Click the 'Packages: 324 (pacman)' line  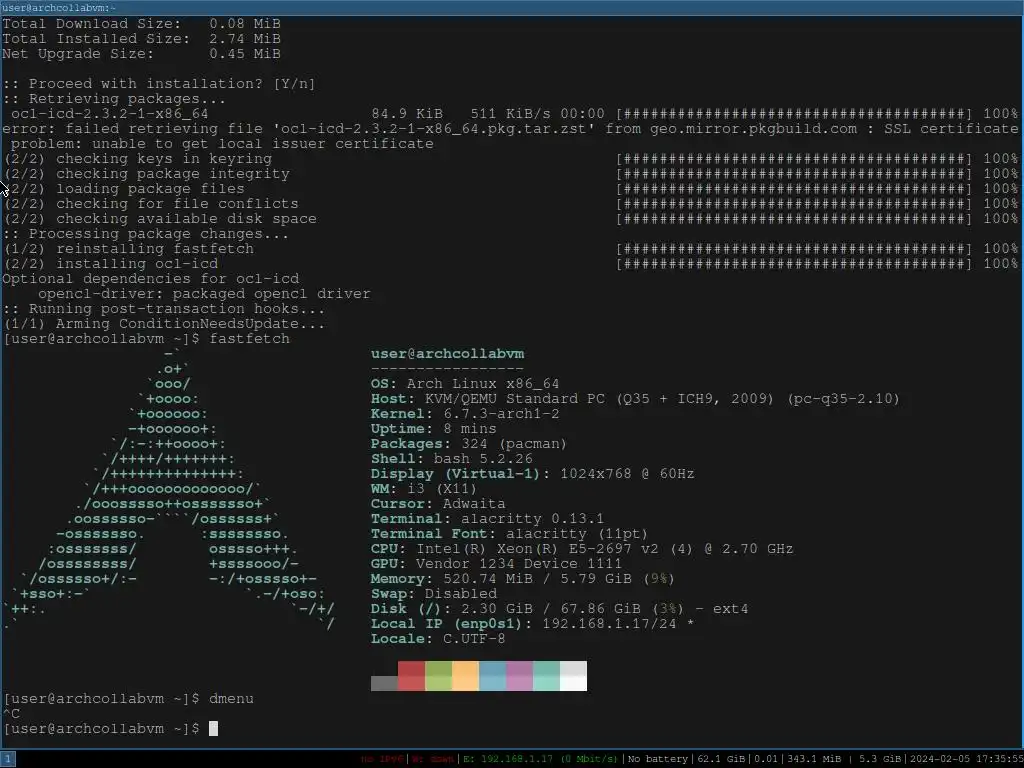(469, 444)
